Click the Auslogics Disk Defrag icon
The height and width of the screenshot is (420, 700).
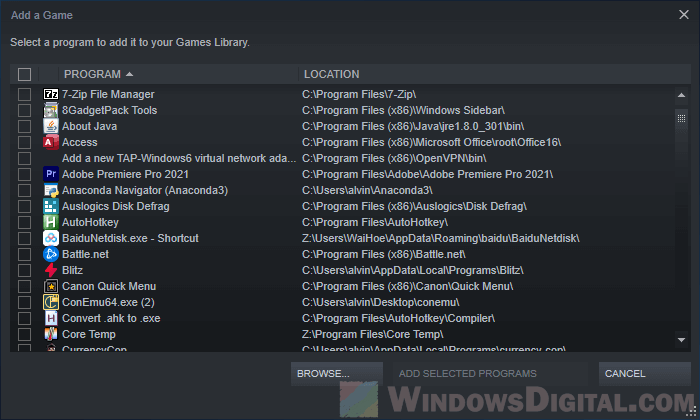tap(51, 206)
